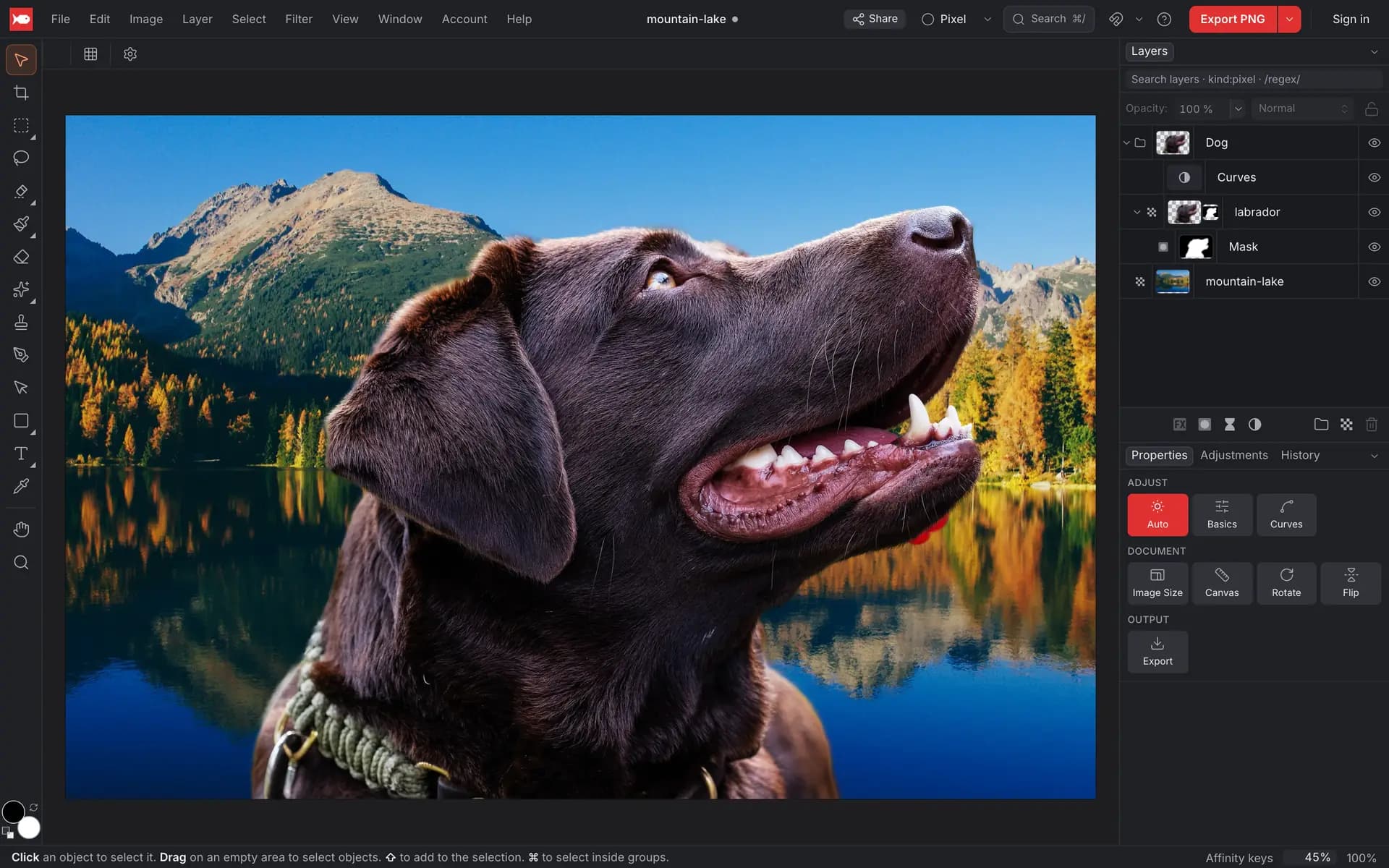
Task: Open the gear settings in options bar
Action: point(130,54)
